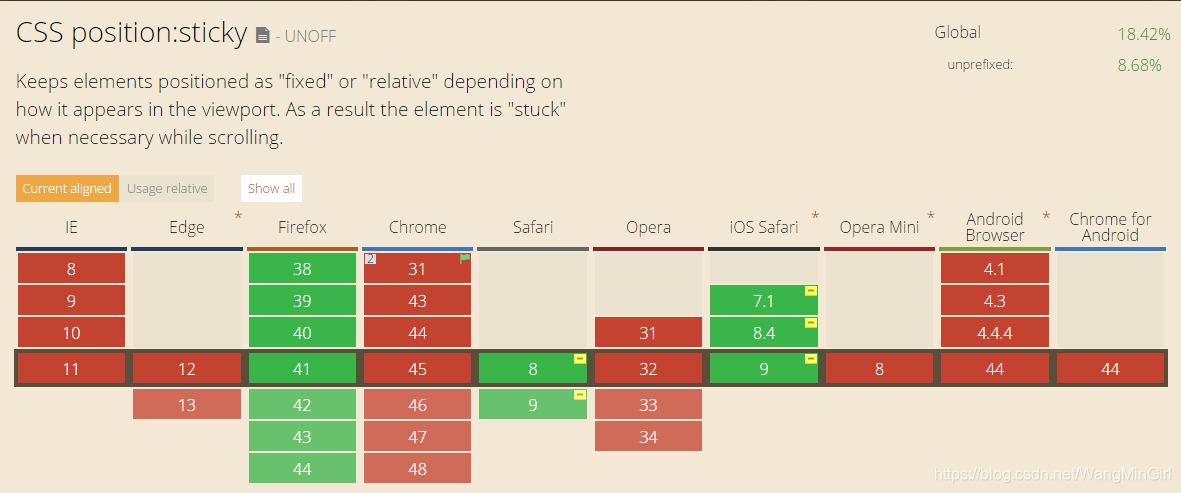Click the Global 18.42% usage value
Screen dimensions: 1181x493
click(1143, 34)
